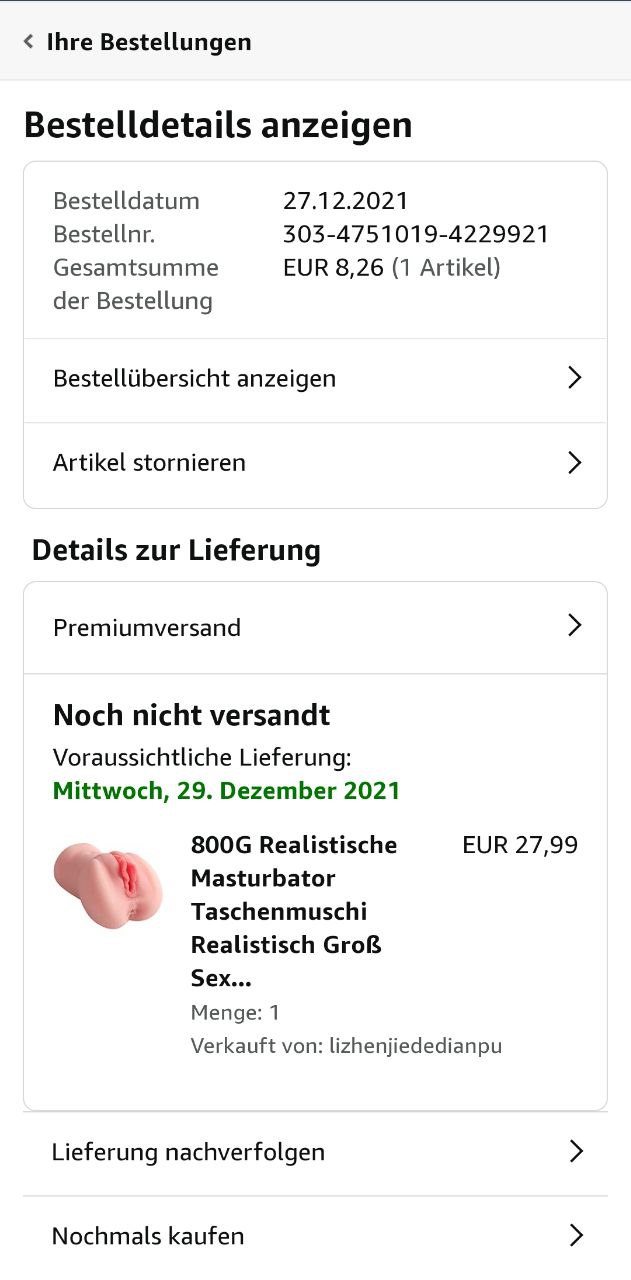Tap chevron beside Lieferung nachverfolgen
The width and height of the screenshot is (631, 1280).
[575, 1151]
